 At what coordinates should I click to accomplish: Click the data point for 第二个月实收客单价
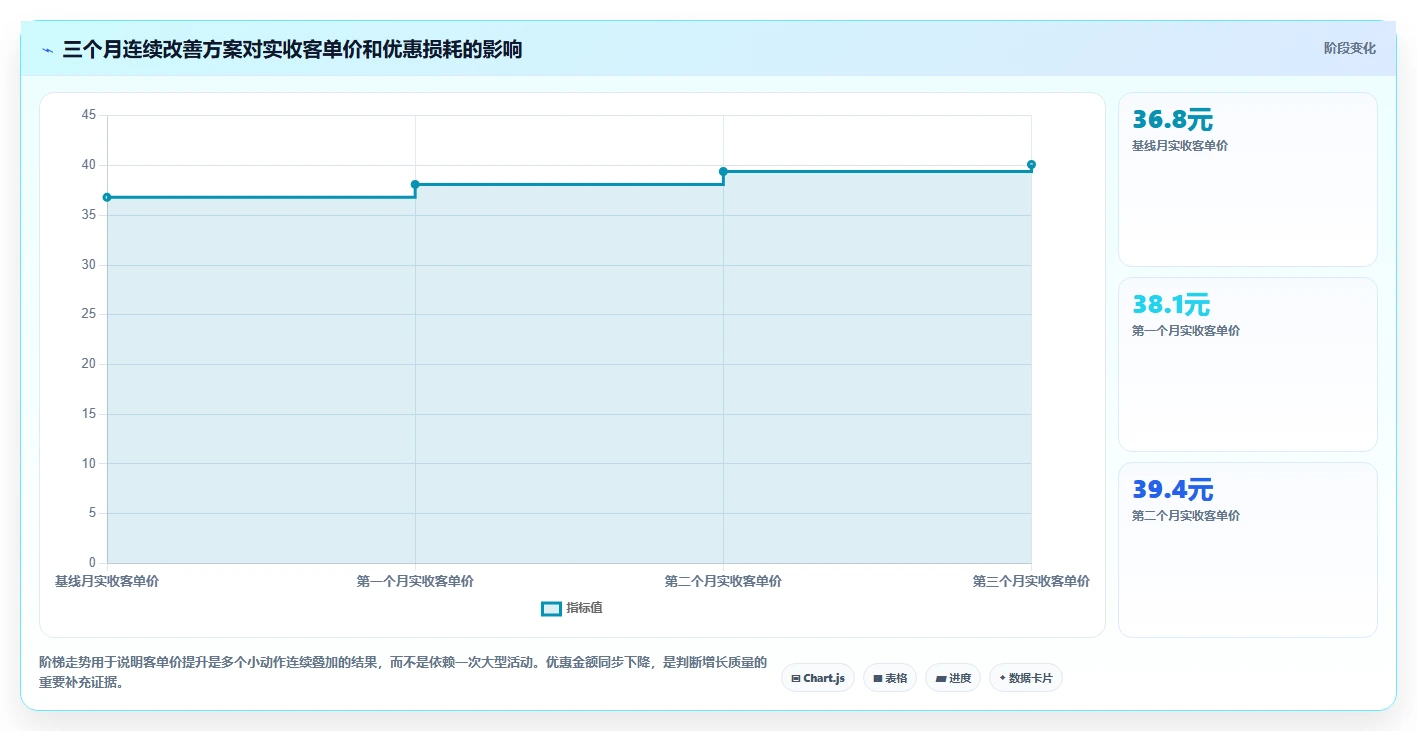point(723,171)
